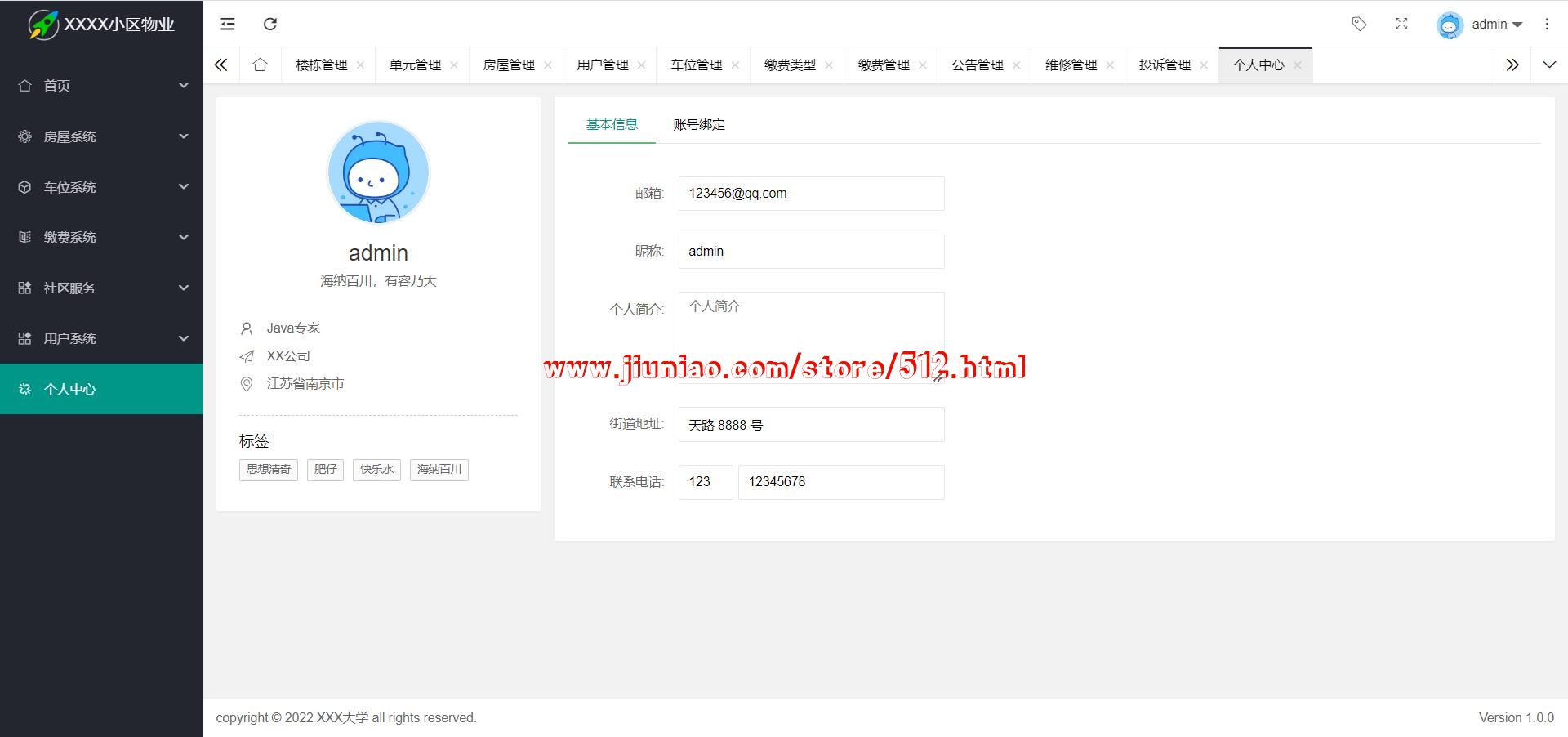Open the tab options dropdown arrow
This screenshot has width=1568, height=737.
[1549, 65]
